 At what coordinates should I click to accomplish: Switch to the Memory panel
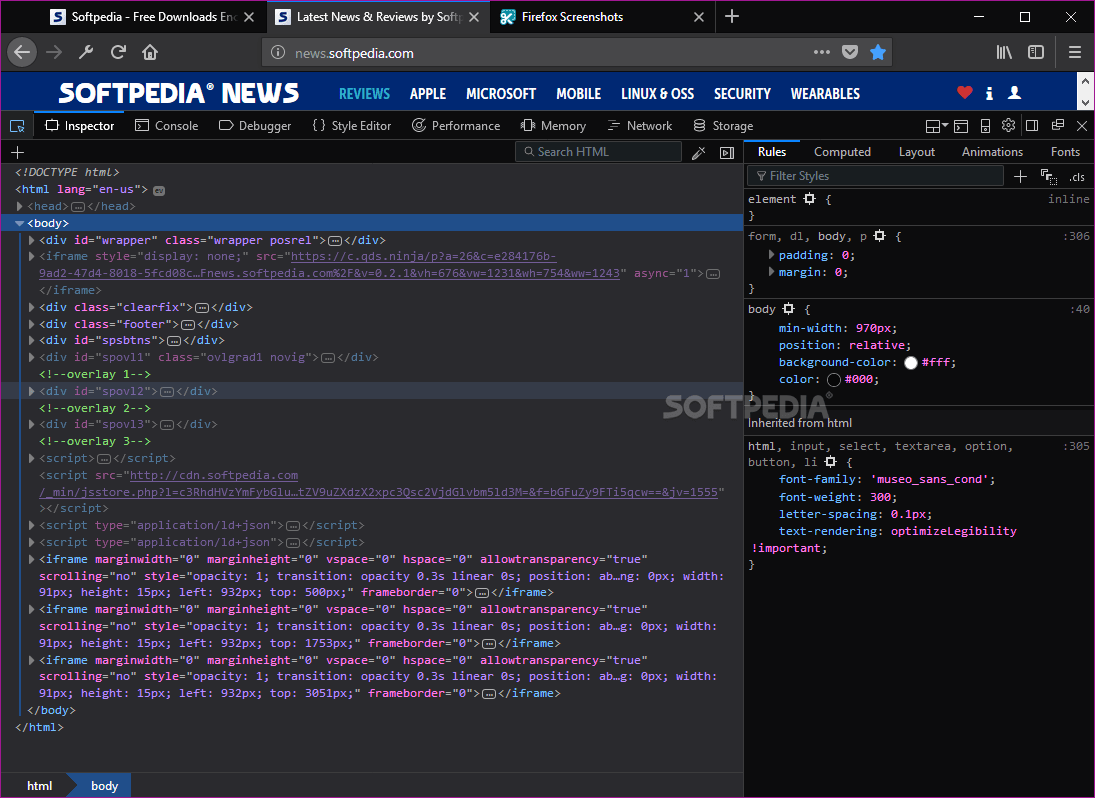click(553, 126)
